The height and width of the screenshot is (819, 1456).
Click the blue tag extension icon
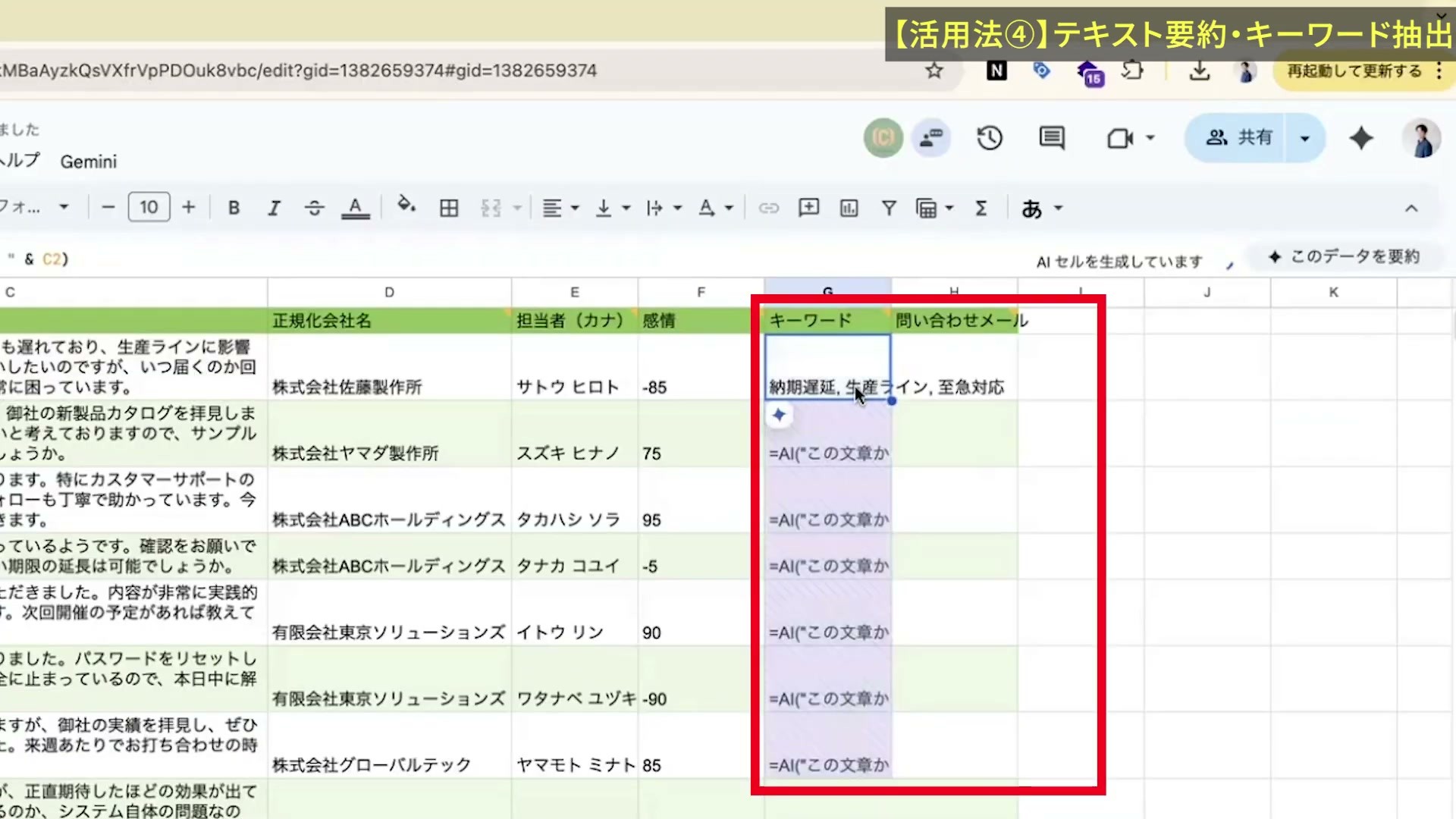[1041, 71]
